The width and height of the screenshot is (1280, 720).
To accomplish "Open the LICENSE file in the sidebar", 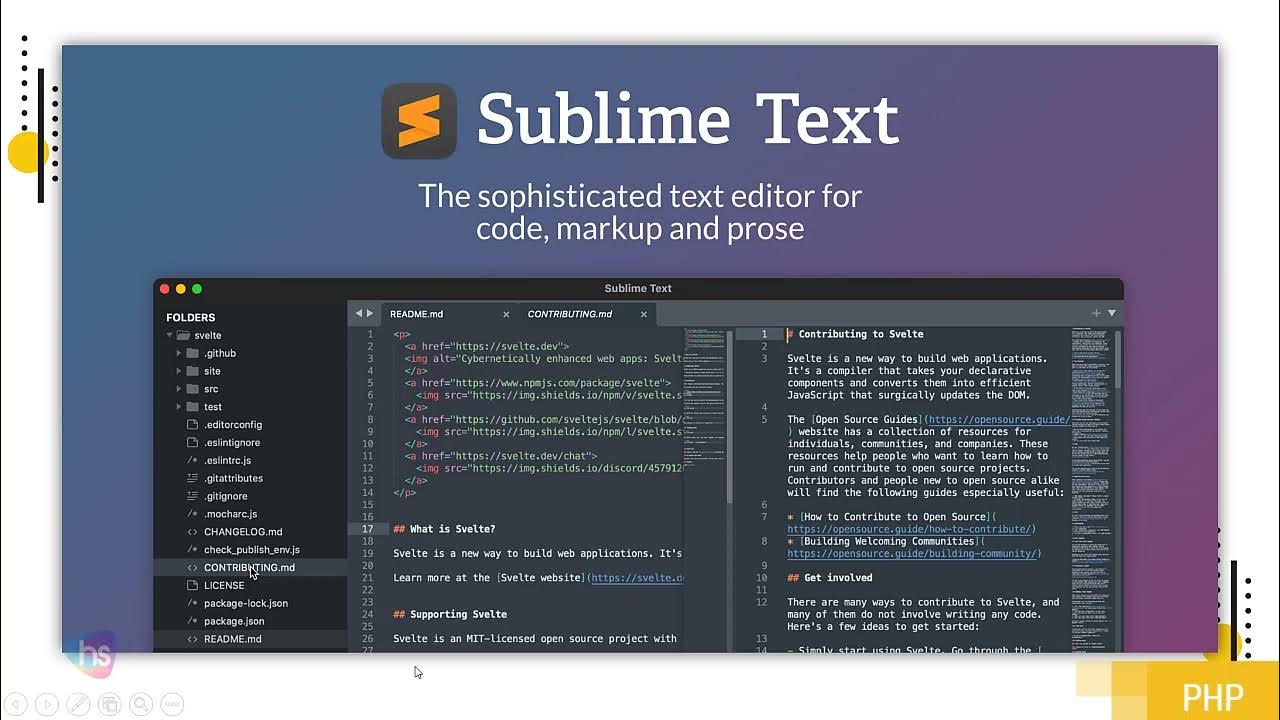I will 224,586.
